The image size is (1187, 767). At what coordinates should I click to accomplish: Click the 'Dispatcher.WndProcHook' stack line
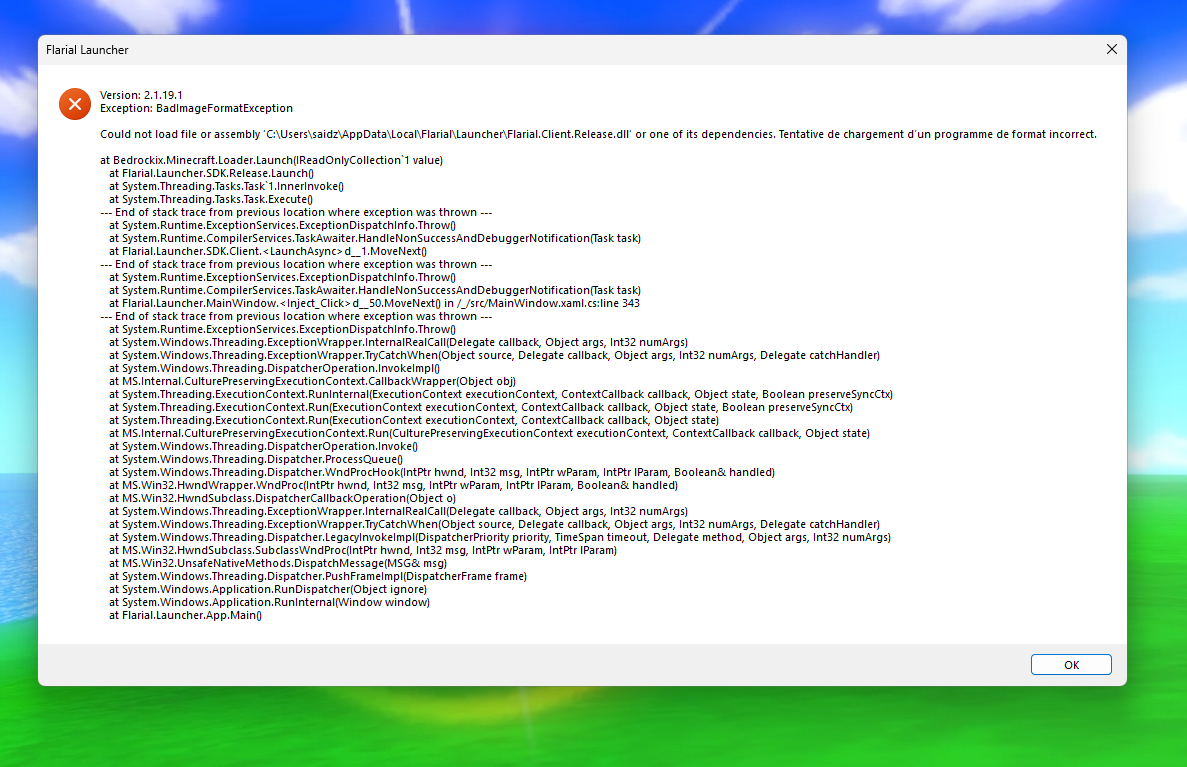tap(441, 472)
